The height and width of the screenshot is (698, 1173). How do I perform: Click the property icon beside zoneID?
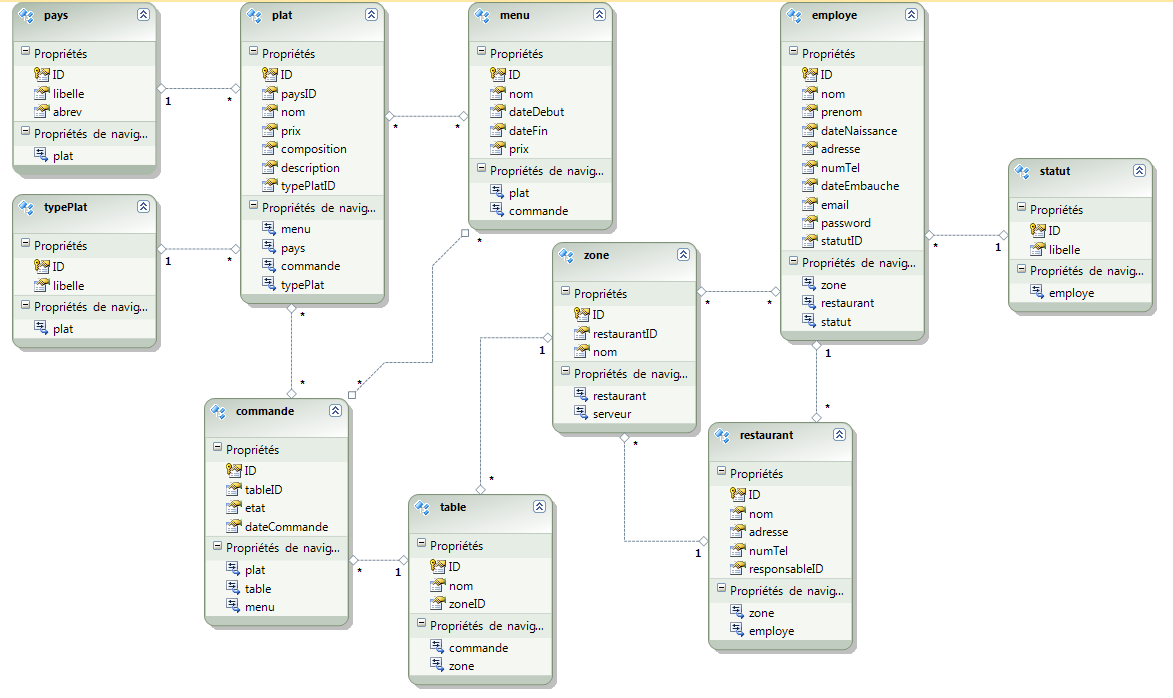[438, 604]
